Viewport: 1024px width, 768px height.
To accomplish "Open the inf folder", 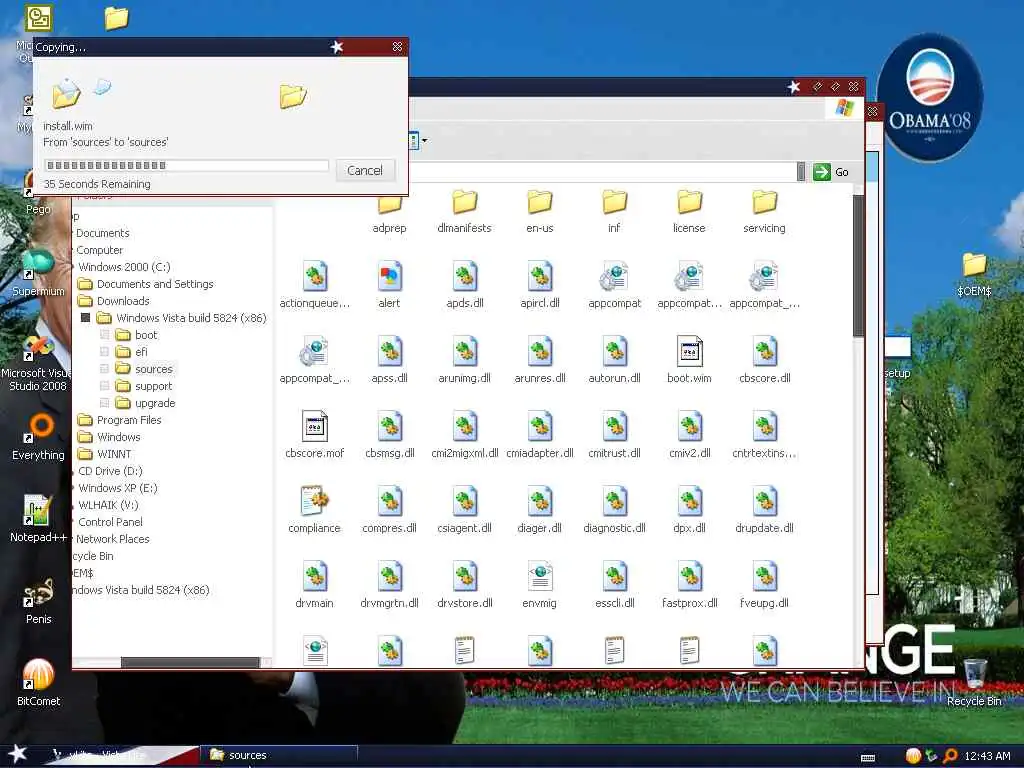I will pyautogui.click(x=615, y=211).
